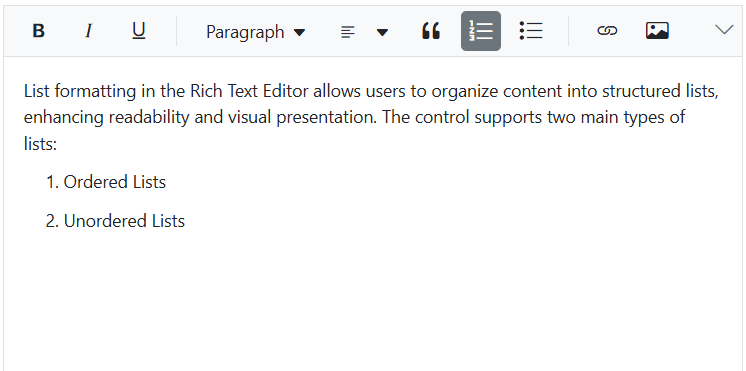Apply Italic formatting

coord(88,31)
